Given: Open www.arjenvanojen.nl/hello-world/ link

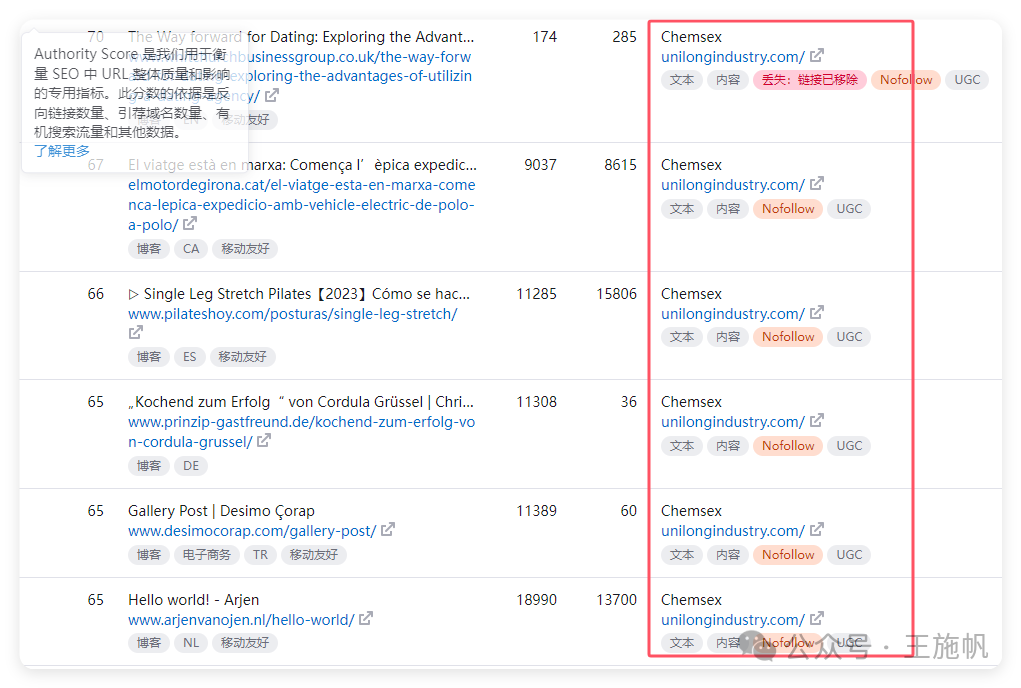Looking at the screenshot, I should point(241,620).
